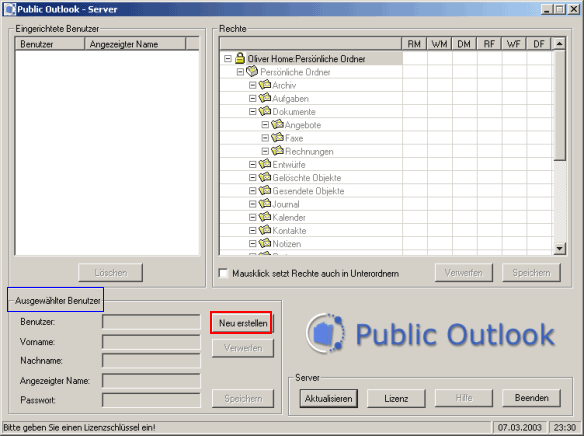Click the Kontakte folder icon
584x436 pixels.
pos(265,230)
